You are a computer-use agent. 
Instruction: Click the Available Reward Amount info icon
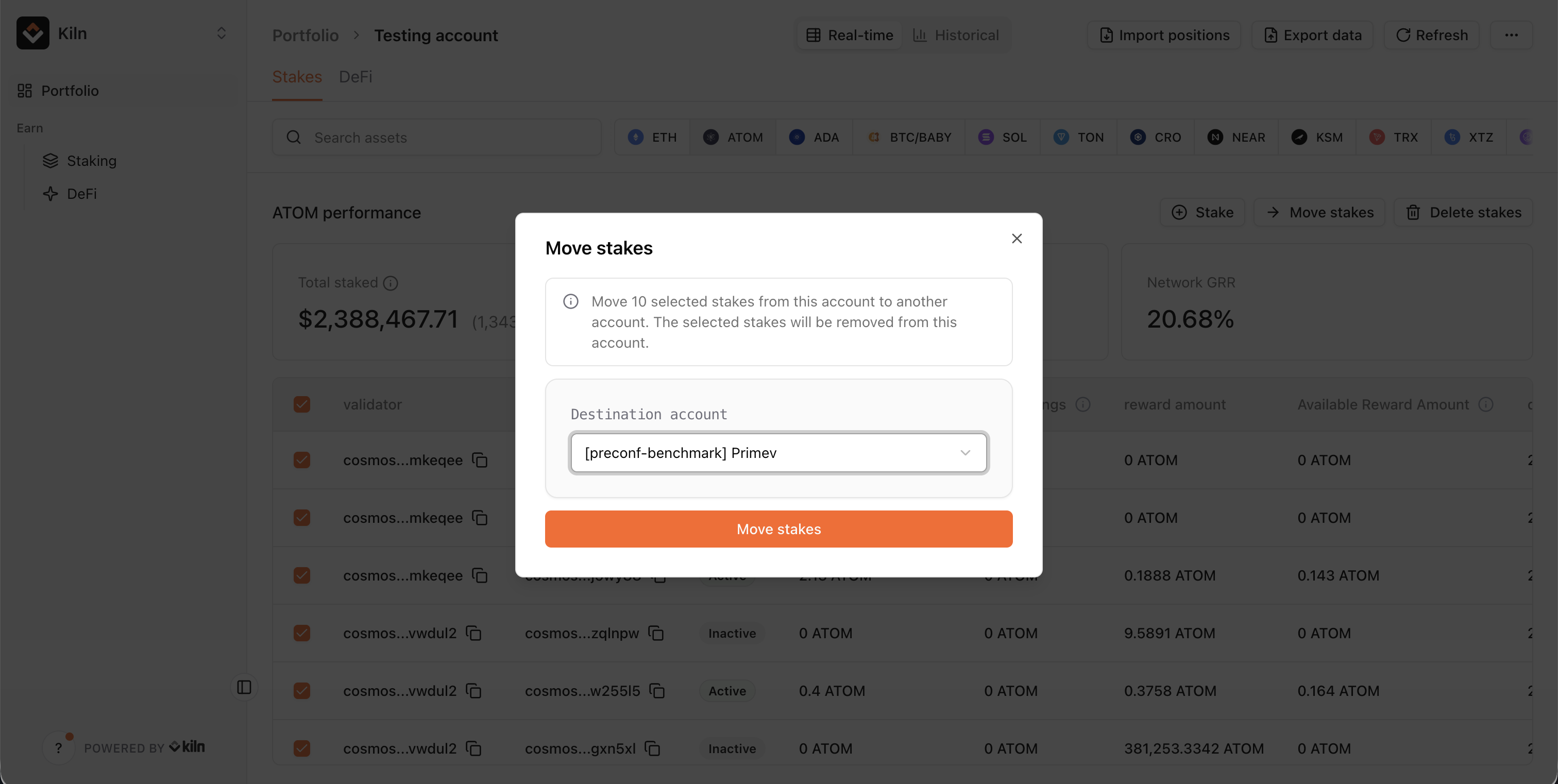1486,404
